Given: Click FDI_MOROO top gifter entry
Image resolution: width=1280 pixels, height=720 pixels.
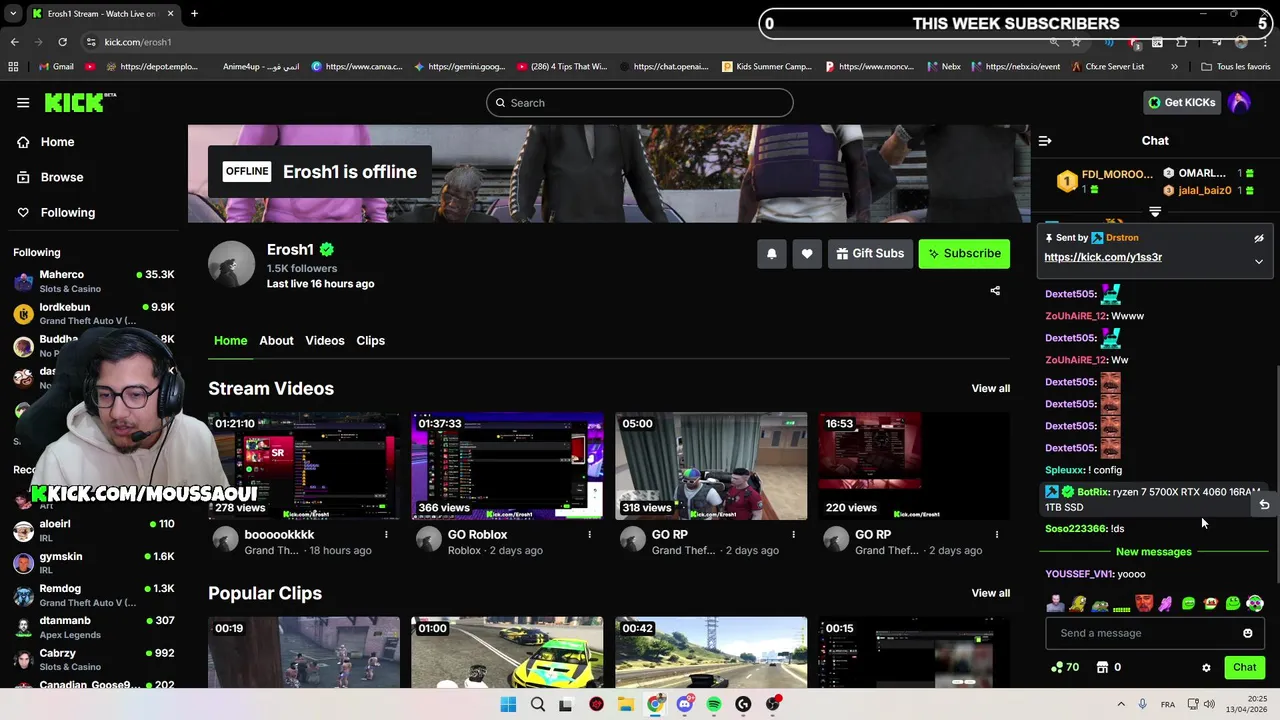Looking at the screenshot, I should 1106,181.
